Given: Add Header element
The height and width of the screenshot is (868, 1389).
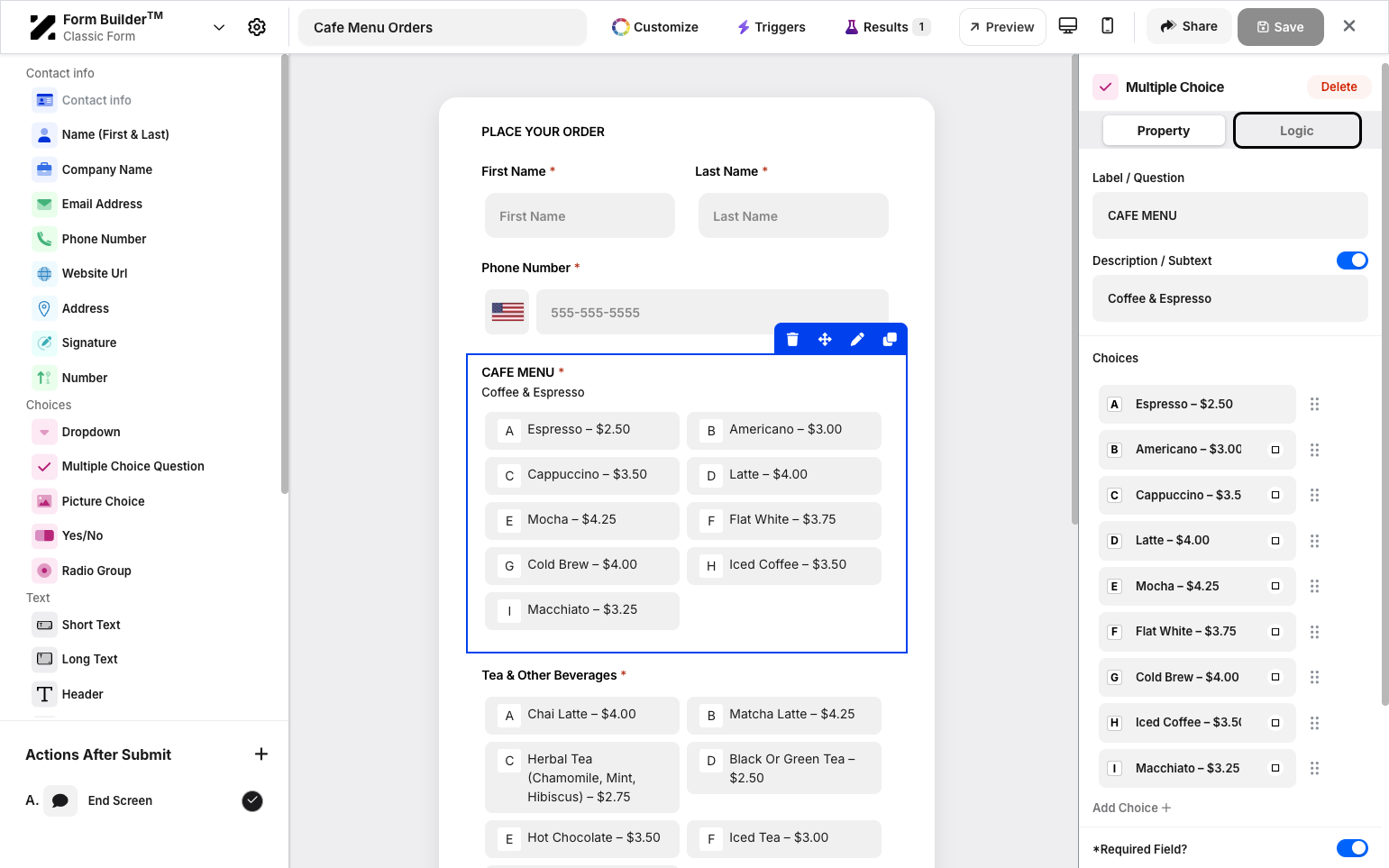Looking at the screenshot, I should point(68,694).
